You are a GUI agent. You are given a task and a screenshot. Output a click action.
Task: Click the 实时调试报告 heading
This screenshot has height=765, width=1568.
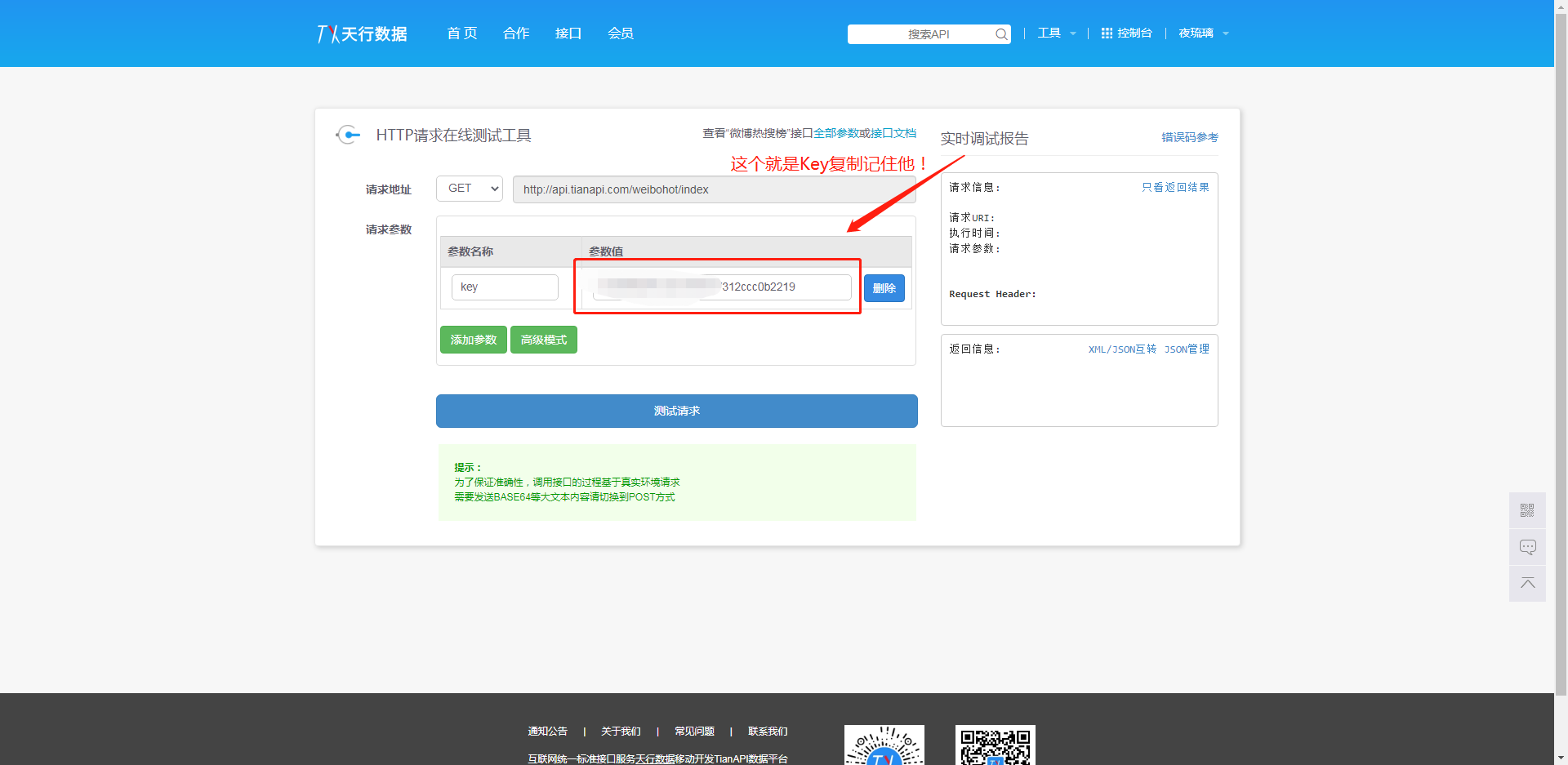click(984, 139)
